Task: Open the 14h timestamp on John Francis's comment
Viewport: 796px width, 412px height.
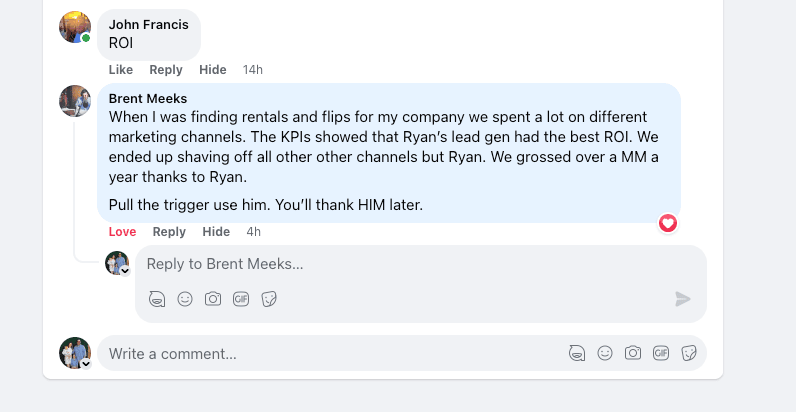Action: pyautogui.click(x=253, y=70)
